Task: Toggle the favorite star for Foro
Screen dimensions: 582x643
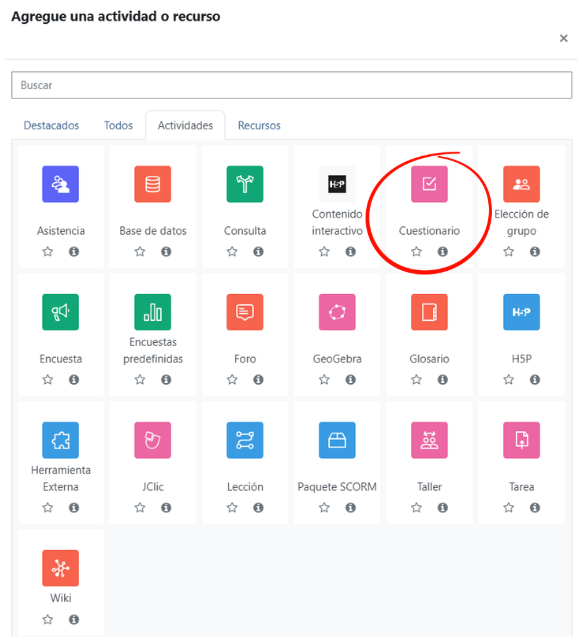Action: (232, 379)
